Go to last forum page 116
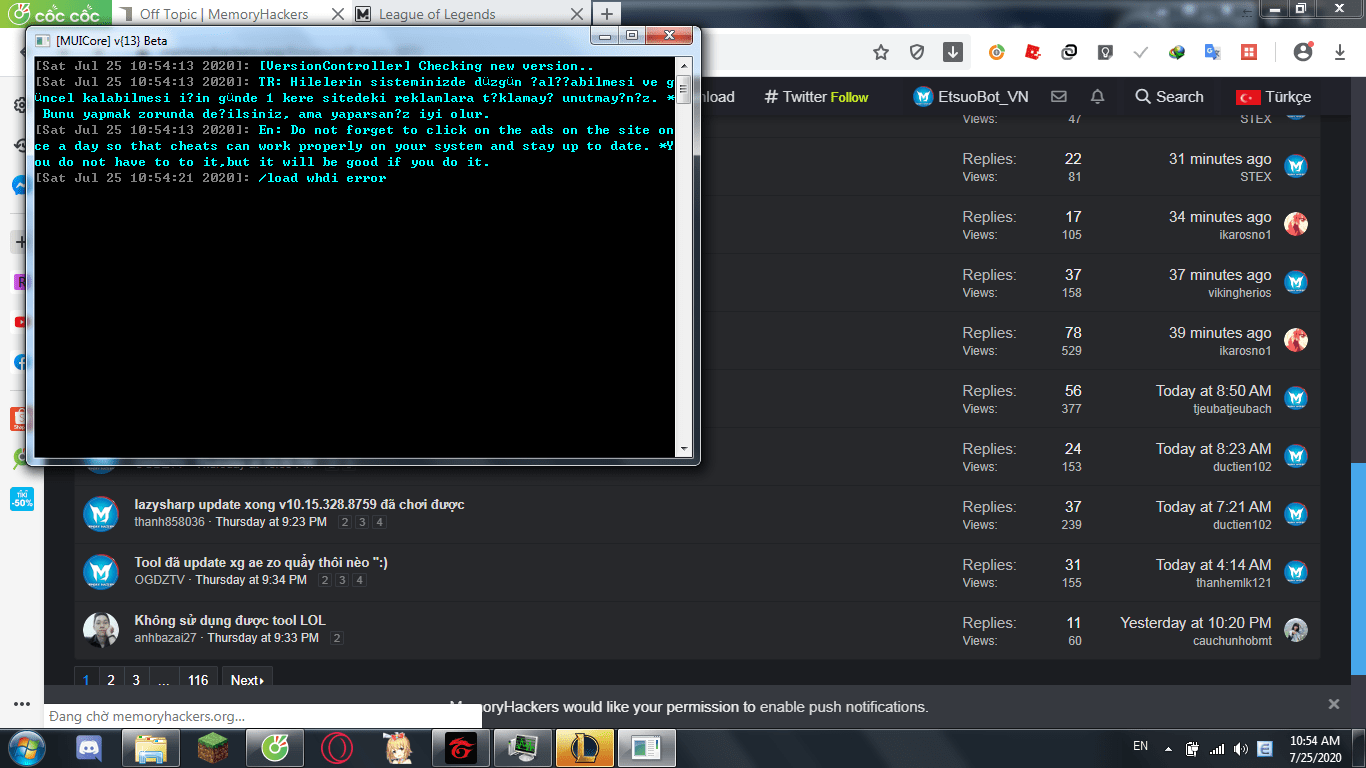Viewport: 1366px width, 768px height. [198, 680]
